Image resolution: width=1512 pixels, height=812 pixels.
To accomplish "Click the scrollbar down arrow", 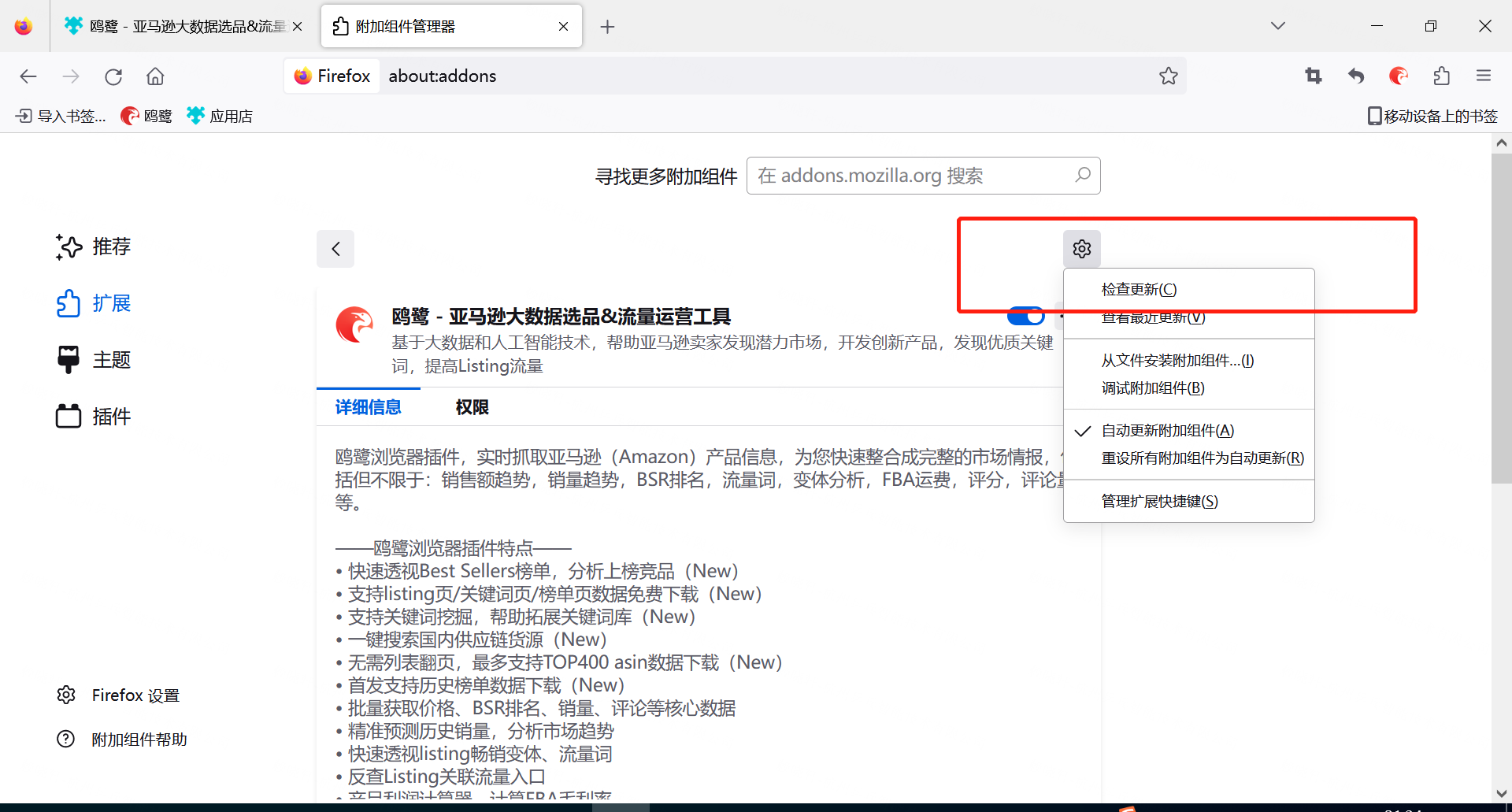I will coord(1501,793).
